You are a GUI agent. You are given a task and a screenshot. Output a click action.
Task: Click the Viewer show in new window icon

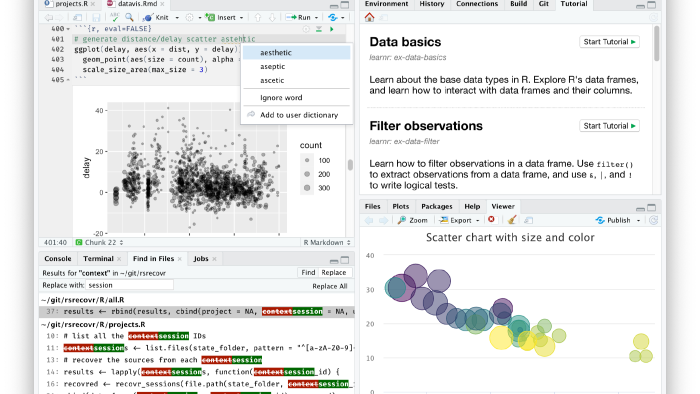click(x=529, y=220)
